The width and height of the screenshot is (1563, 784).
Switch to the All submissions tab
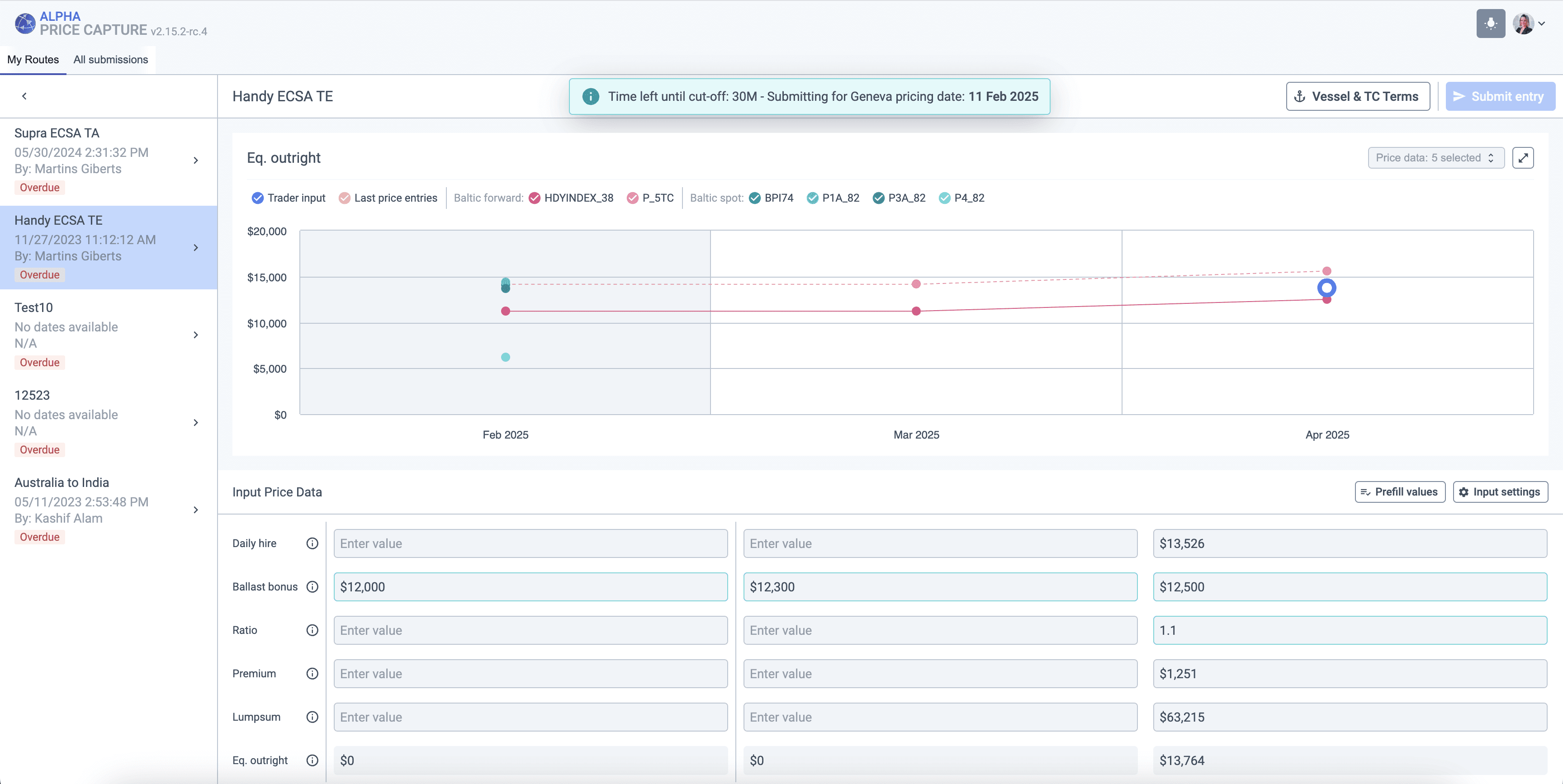[110, 60]
